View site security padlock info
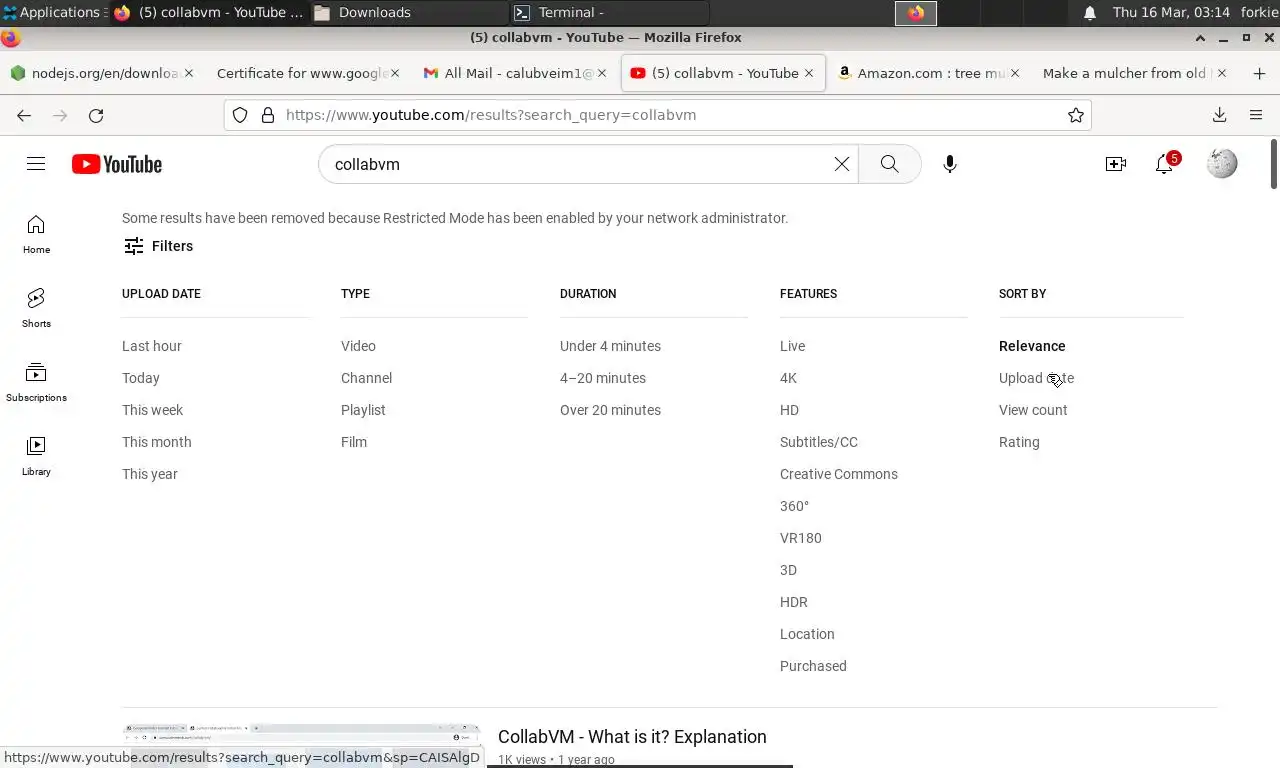The width and height of the screenshot is (1280, 768). (x=268, y=115)
